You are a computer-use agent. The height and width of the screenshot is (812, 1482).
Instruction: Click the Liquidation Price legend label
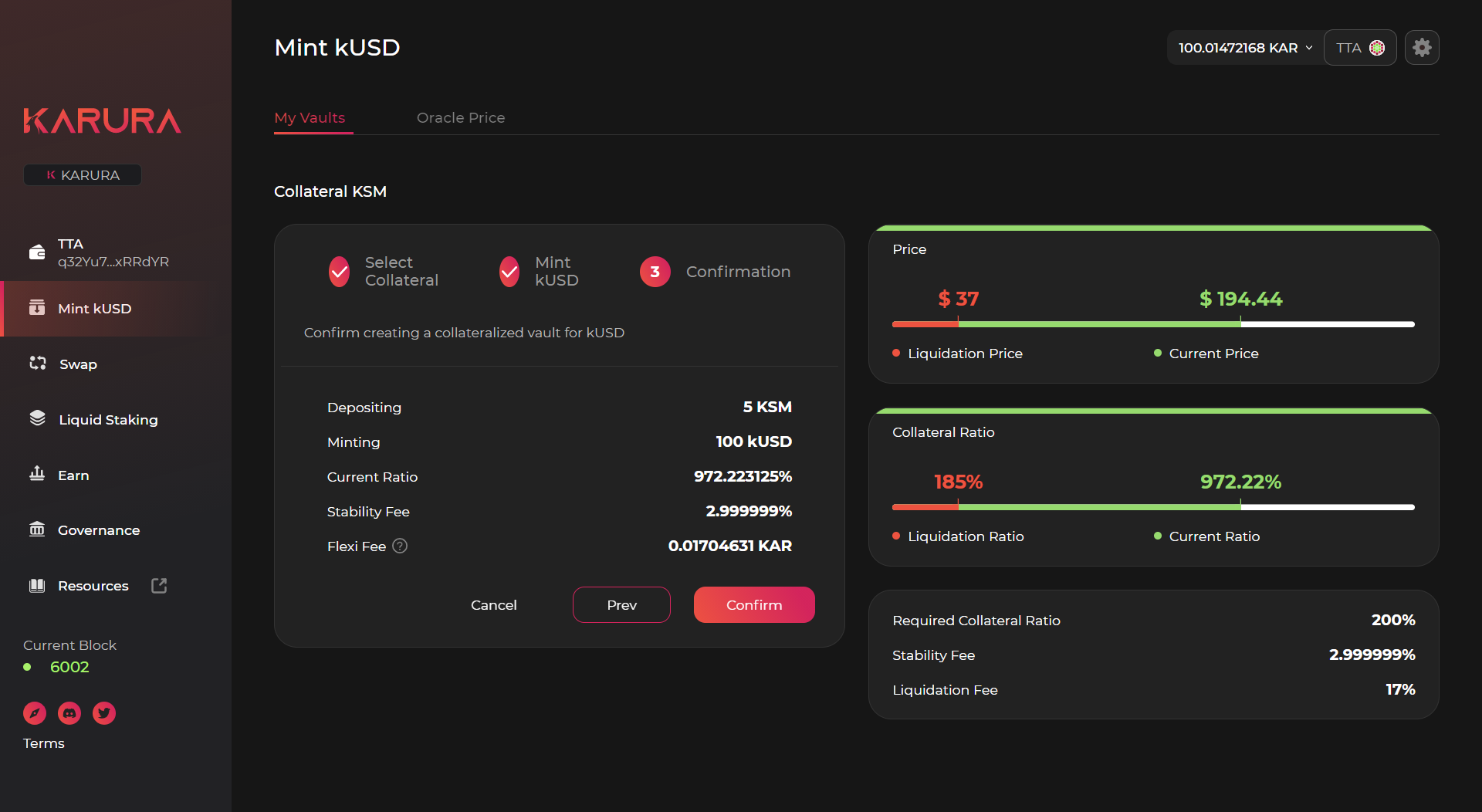tap(965, 354)
